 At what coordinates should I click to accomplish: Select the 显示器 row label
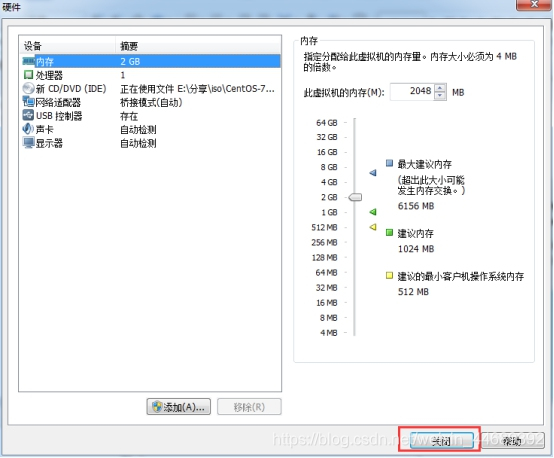pos(49,143)
